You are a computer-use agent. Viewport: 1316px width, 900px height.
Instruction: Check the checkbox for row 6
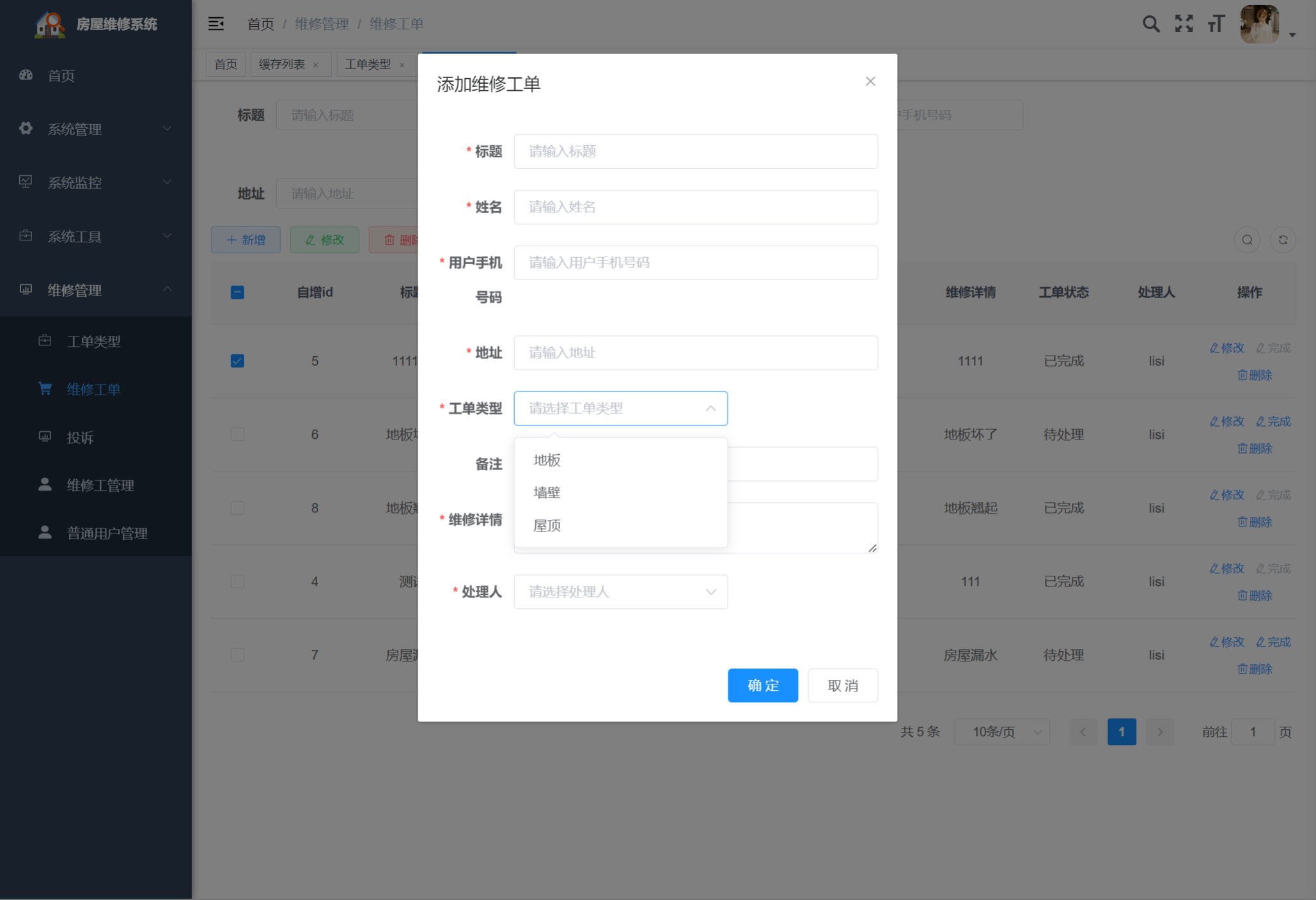pos(237,434)
